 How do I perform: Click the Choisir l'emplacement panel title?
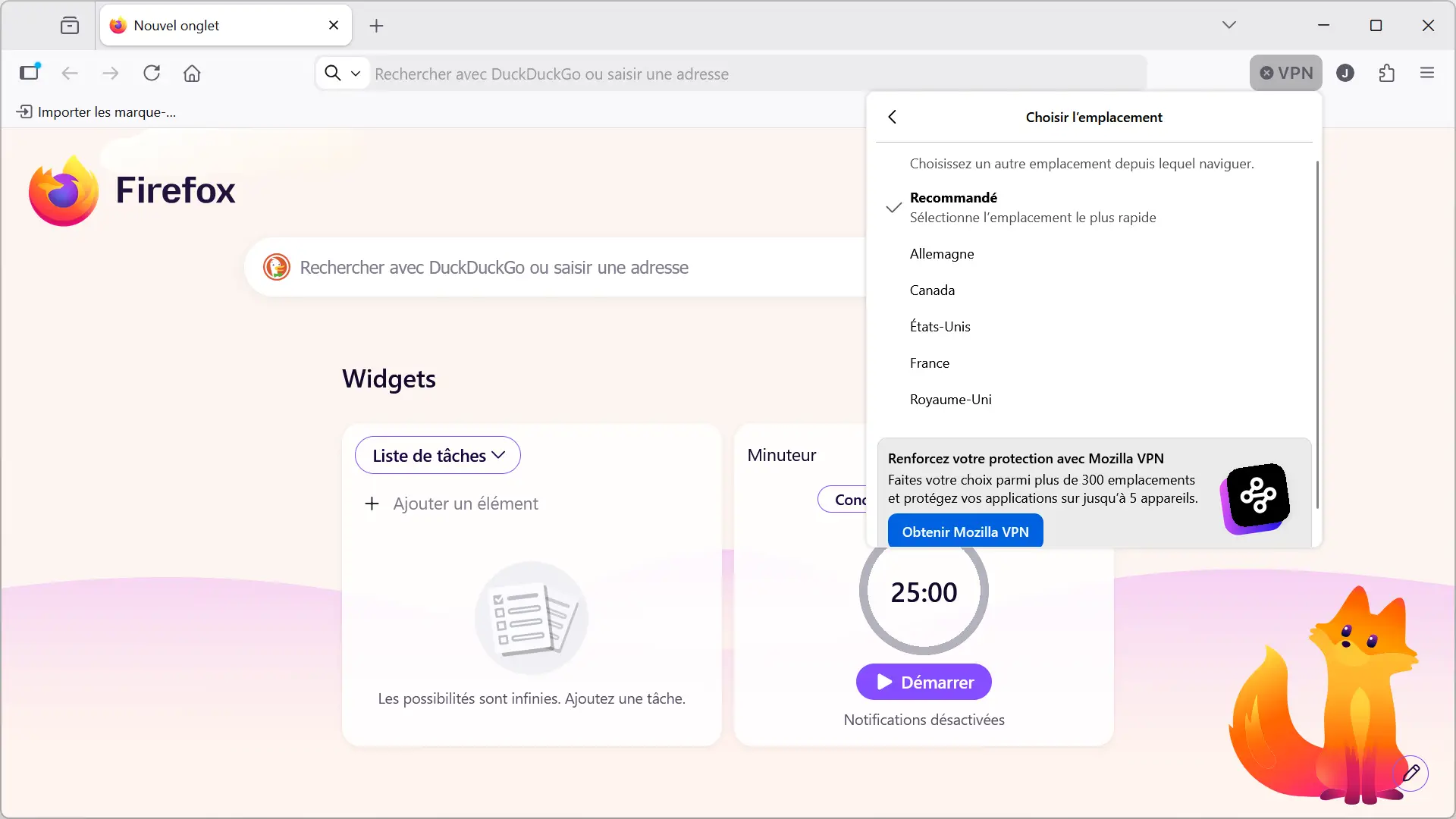coord(1094,117)
